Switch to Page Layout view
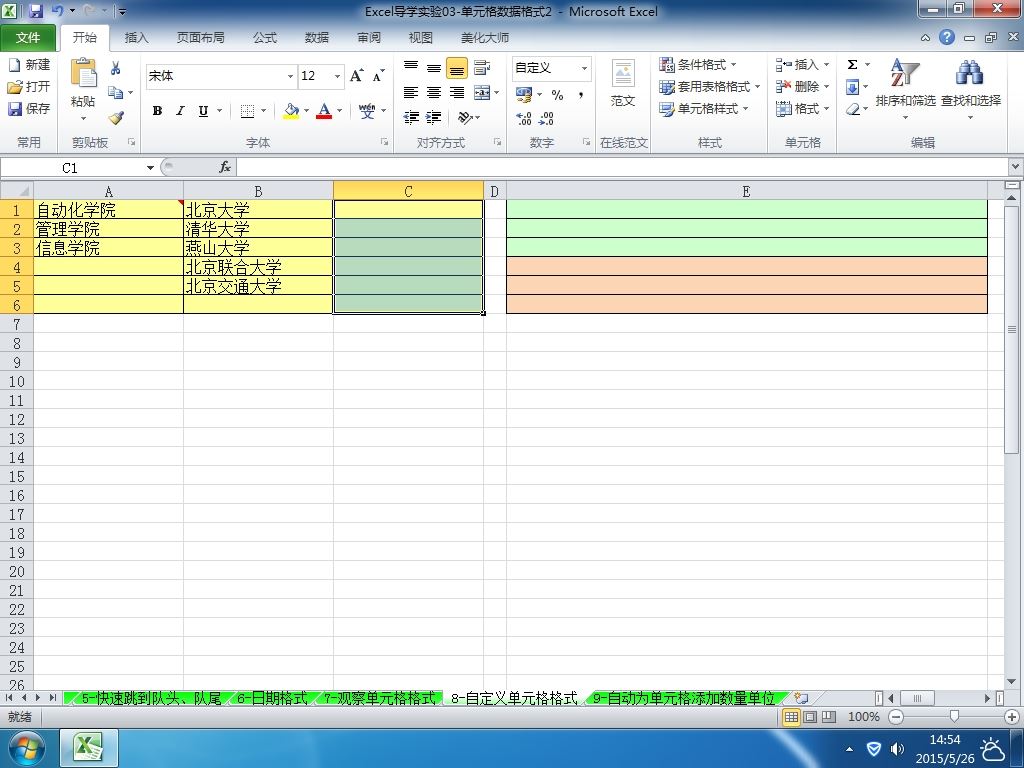This screenshot has width=1024, height=768. 810,717
